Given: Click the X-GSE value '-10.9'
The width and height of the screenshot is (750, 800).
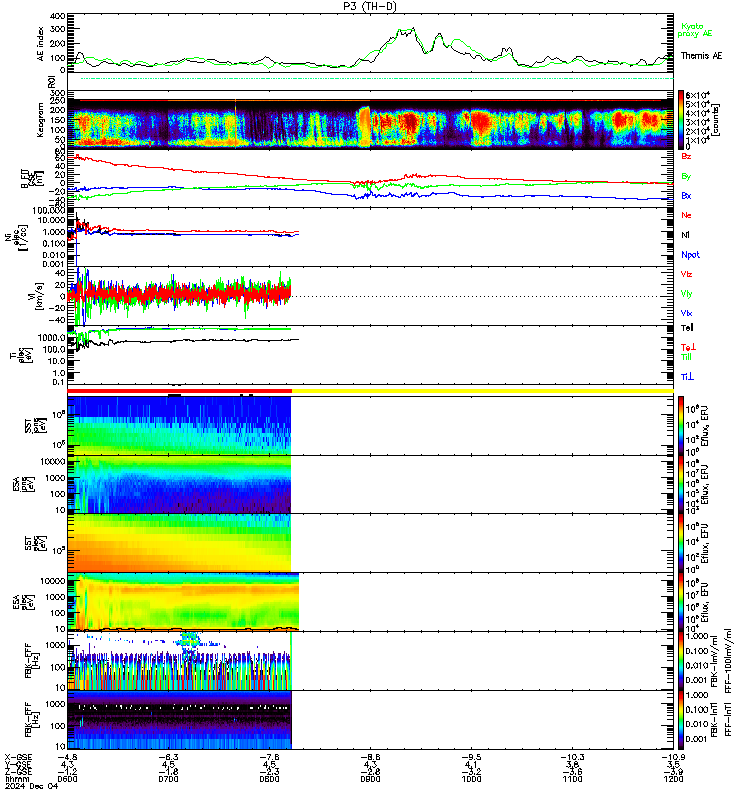Looking at the screenshot, I should coord(673,757).
